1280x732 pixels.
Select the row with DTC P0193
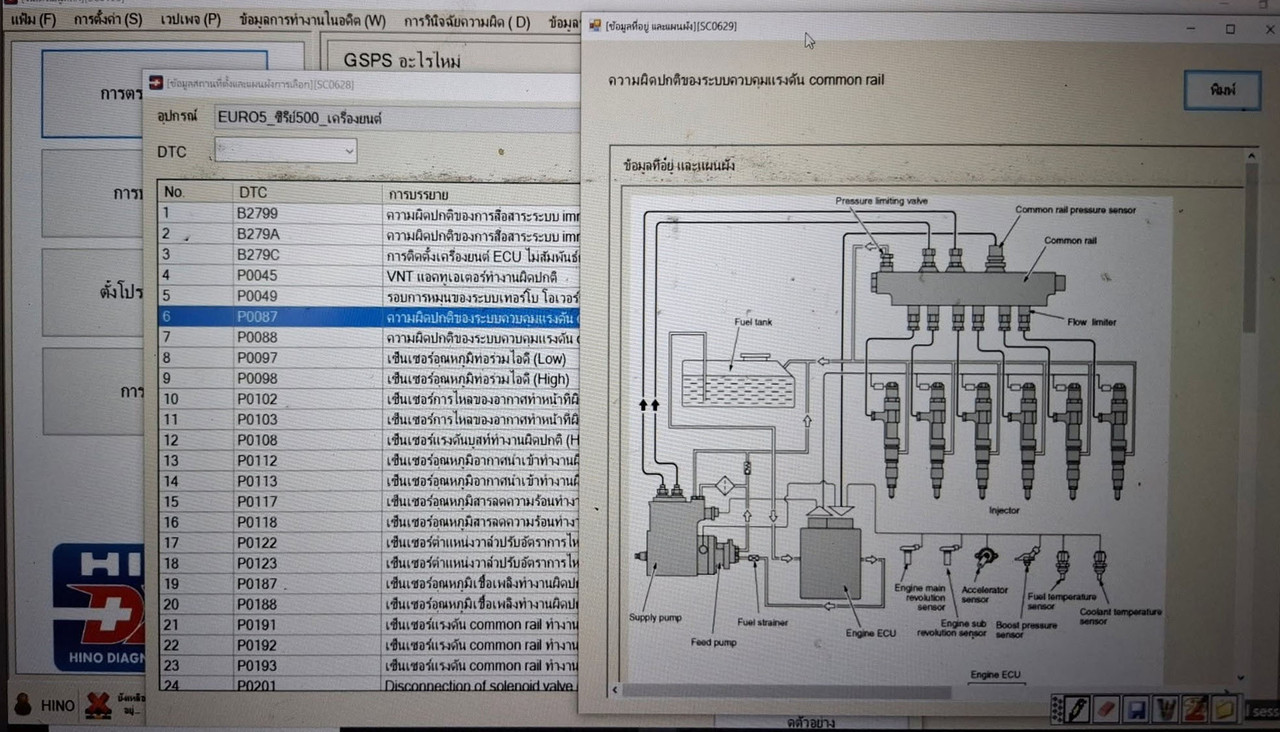pos(369,665)
